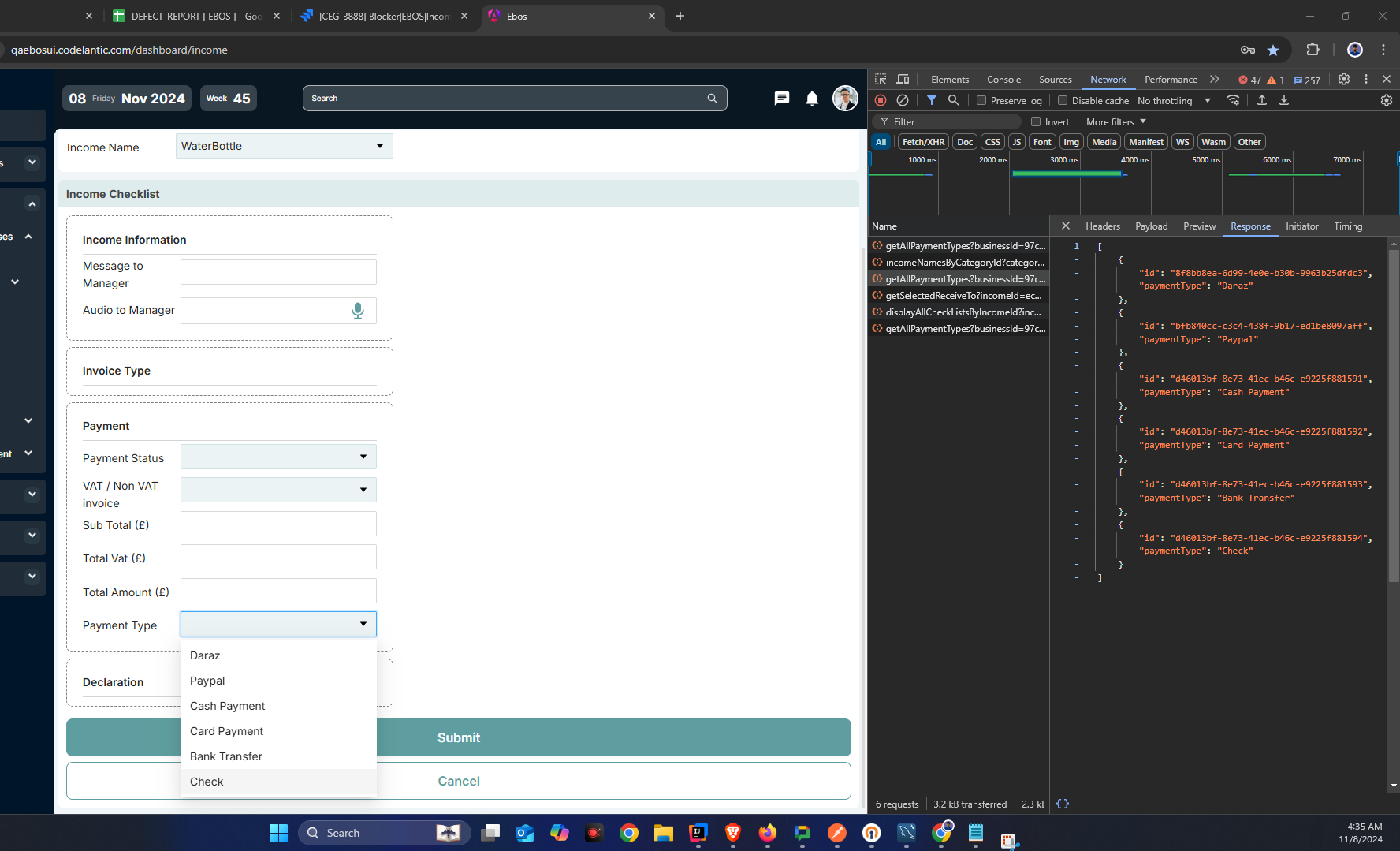
Task: Open browser extensions puzzle icon
Action: point(1312,50)
